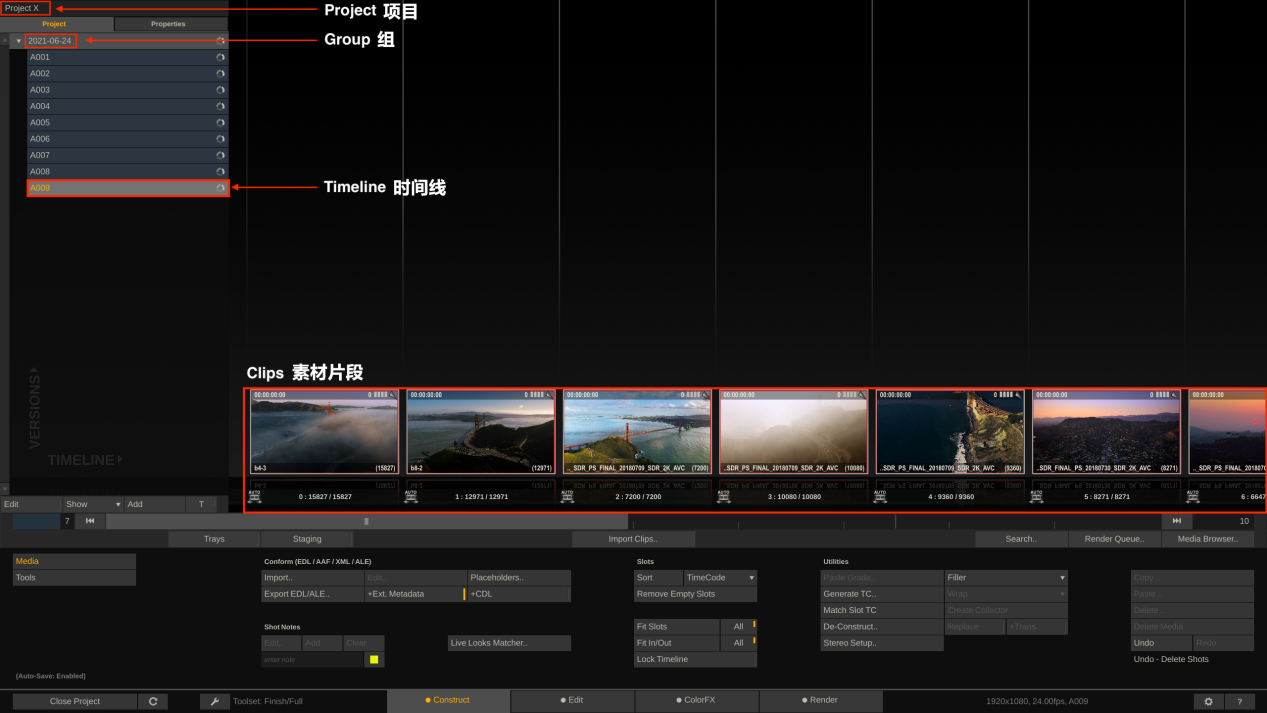Click the status circle icon on A006 row
The width and height of the screenshot is (1267, 713).
220,139
